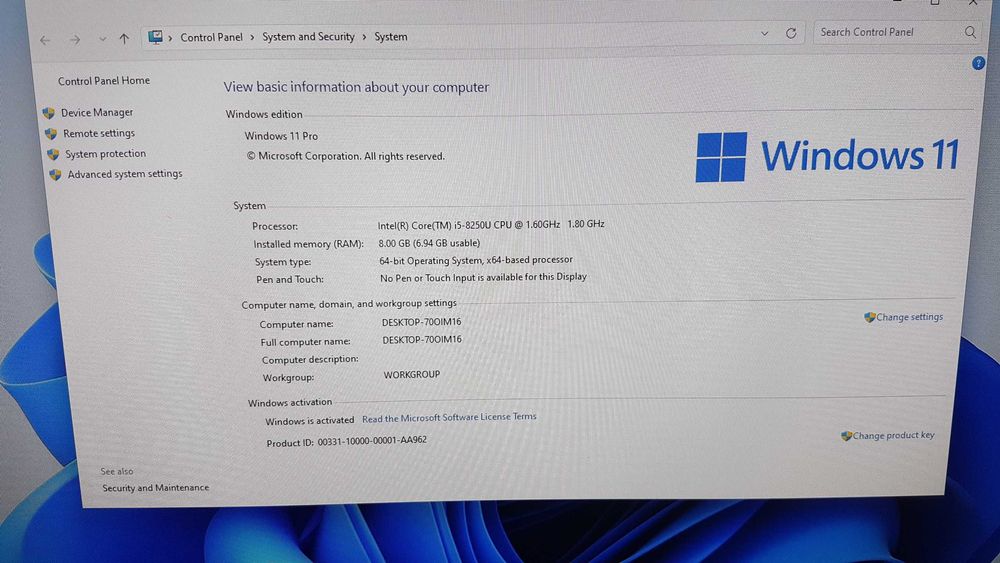
Task: Expand chevron after Control Panel breadcrumb
Action: [x=252, y=37]
